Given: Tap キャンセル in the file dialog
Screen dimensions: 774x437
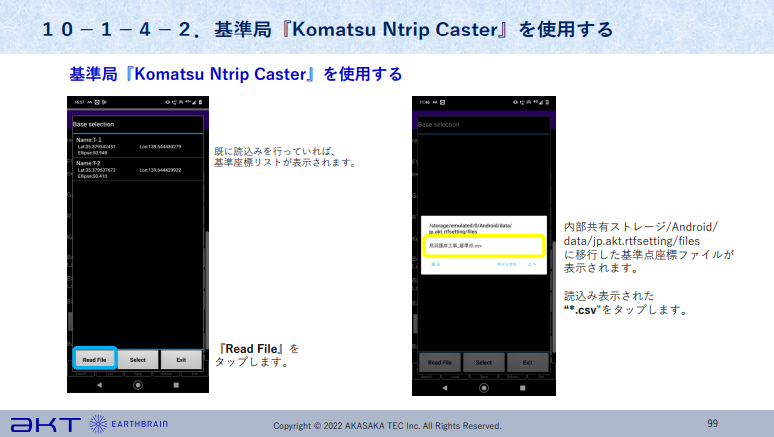Looking at the screenshot, I should 506,264.
